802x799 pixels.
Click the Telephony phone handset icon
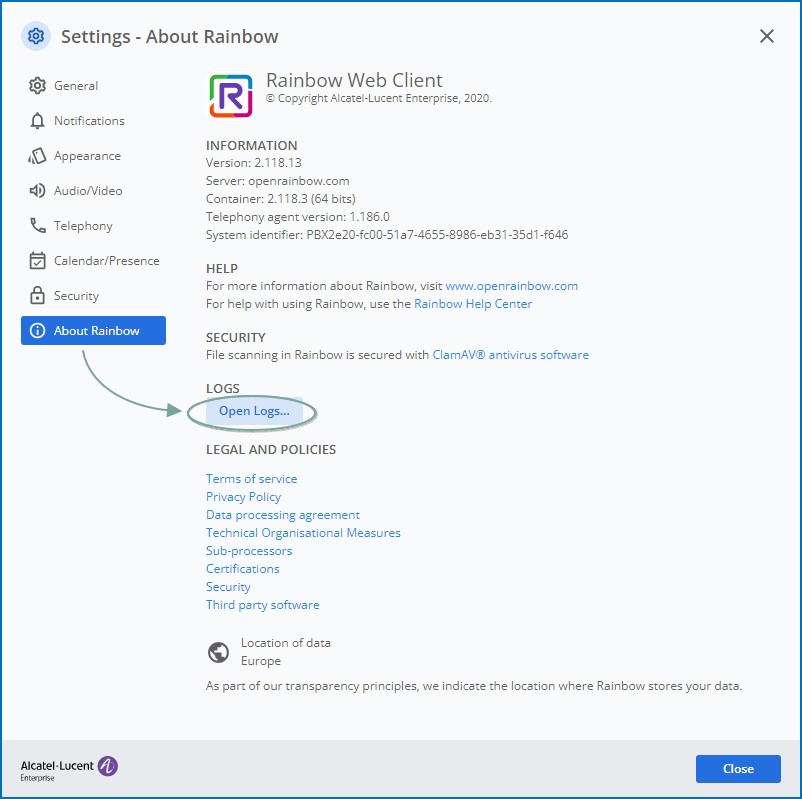38,226
